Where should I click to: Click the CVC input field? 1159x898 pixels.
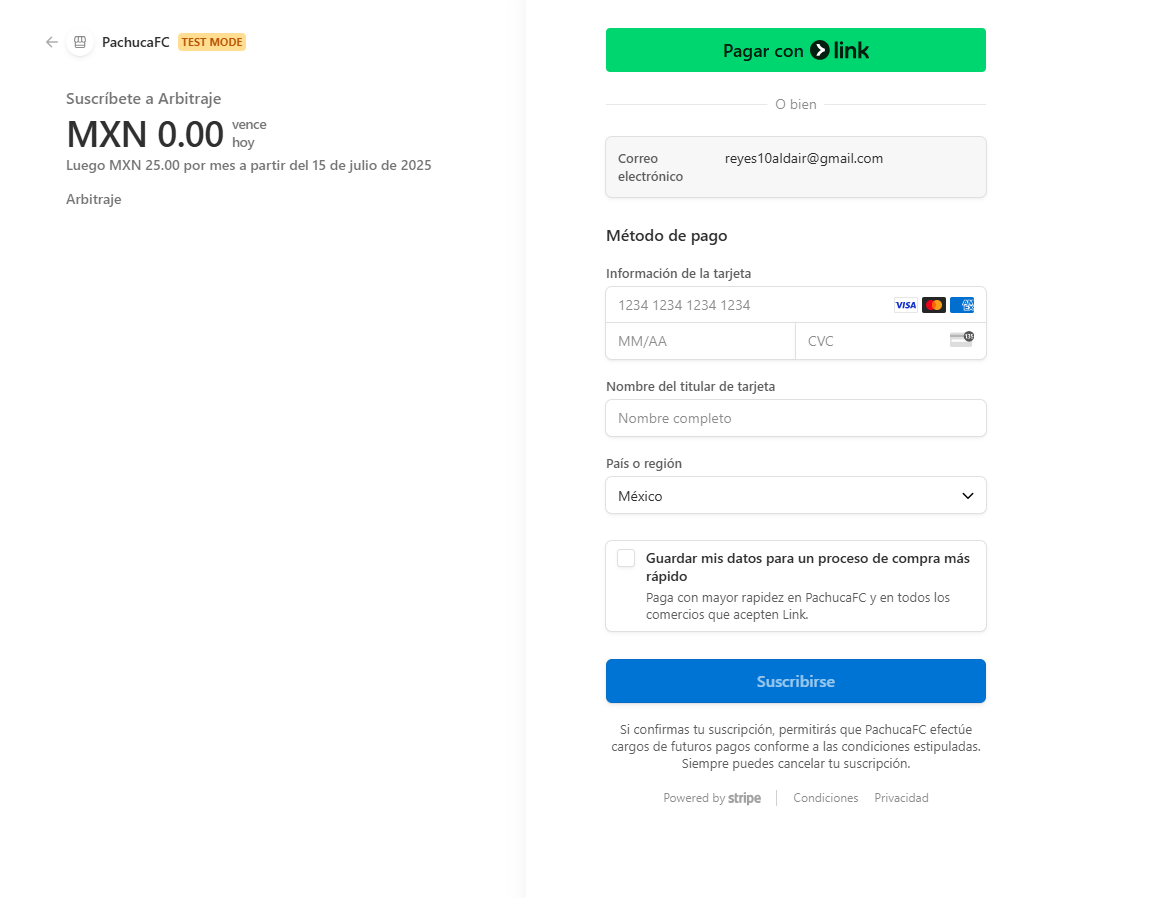(x=870, y=341)
